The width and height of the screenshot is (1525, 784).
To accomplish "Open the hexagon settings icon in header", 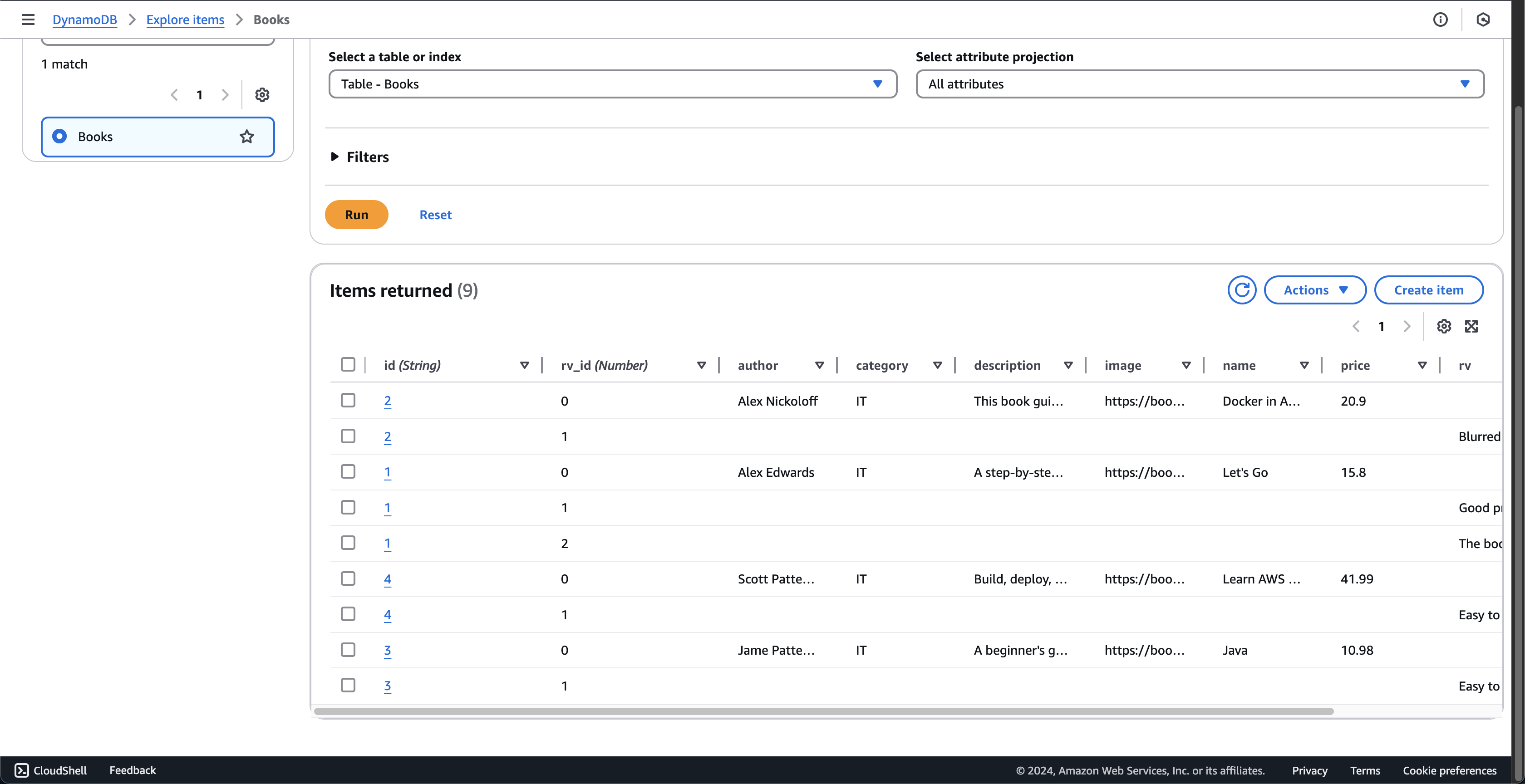I will pyautogui.click(x=1483, y=20).
